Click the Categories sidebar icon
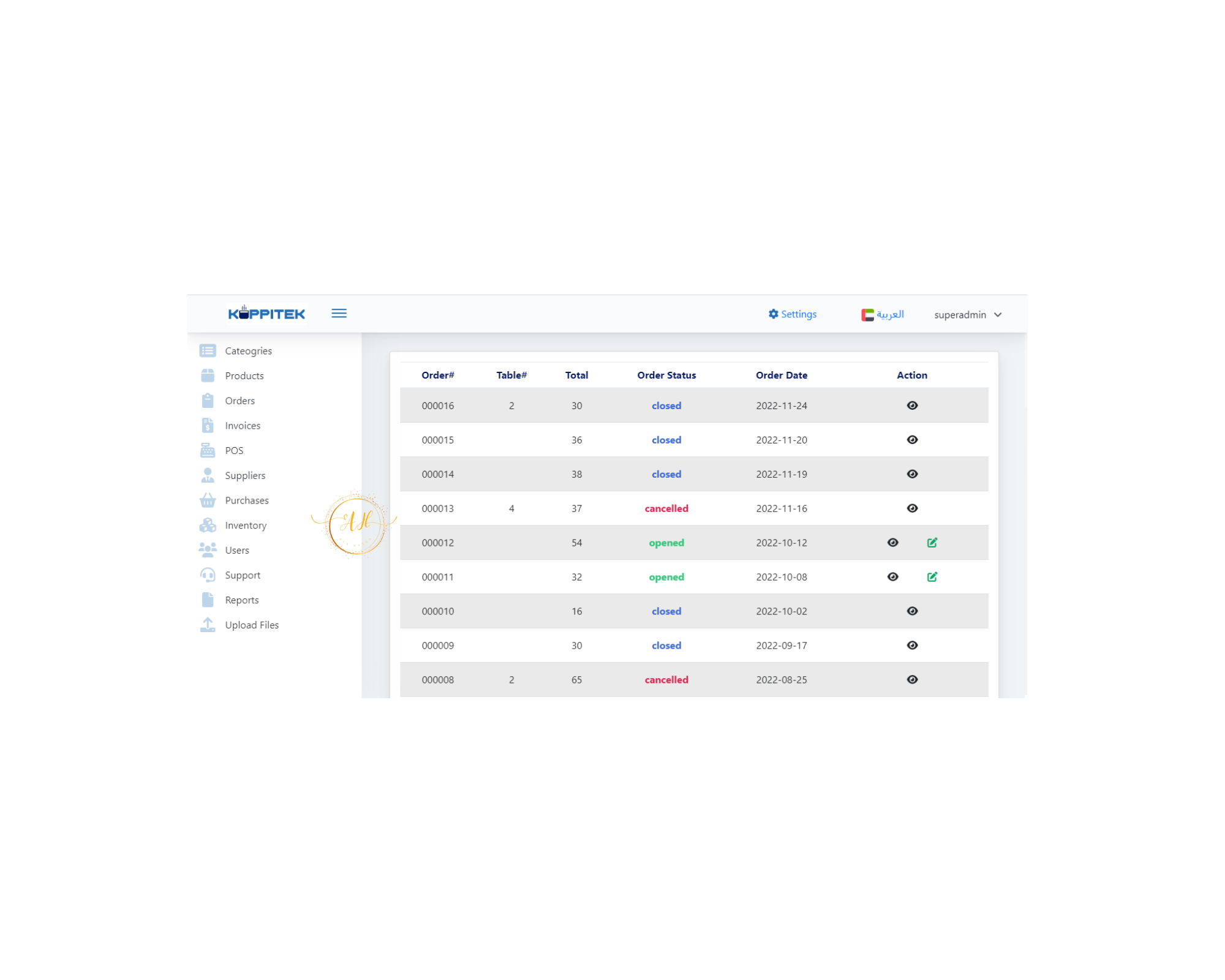 pyautogui.click(x=208, y=351)
